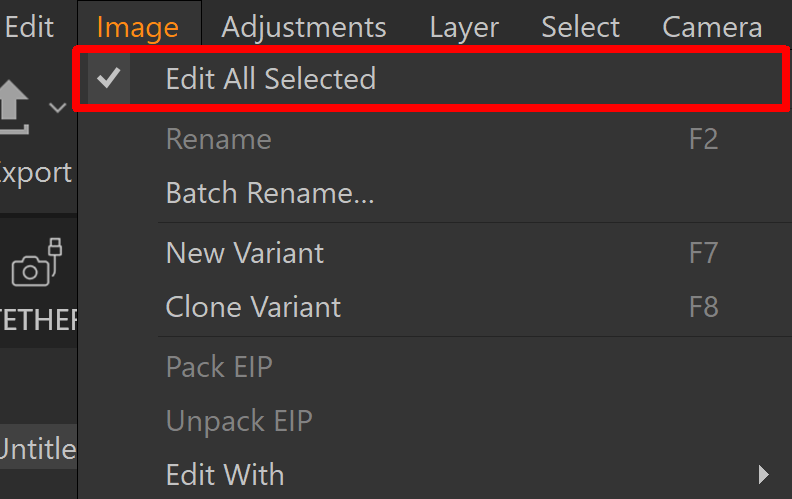Expand the chevron next to Export
Viewport: 792px width, 499px height.
(x=58, y=107)
